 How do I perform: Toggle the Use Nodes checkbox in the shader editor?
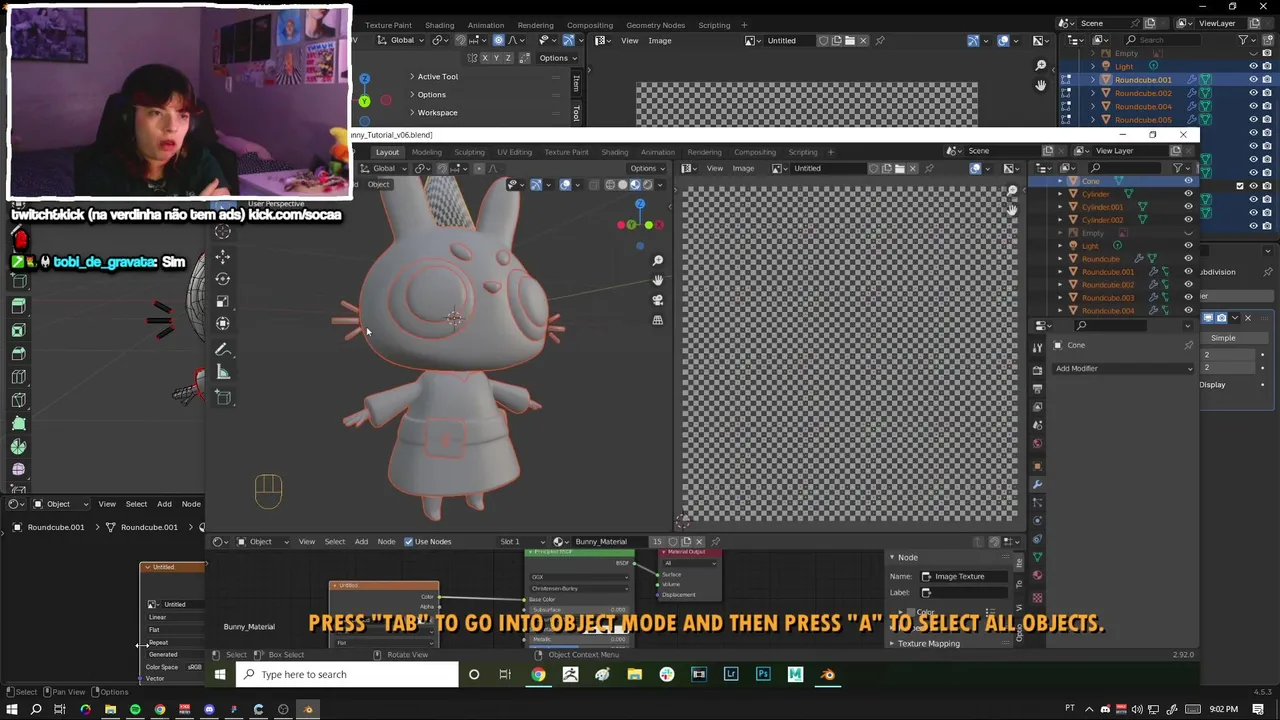pos(408,542)
